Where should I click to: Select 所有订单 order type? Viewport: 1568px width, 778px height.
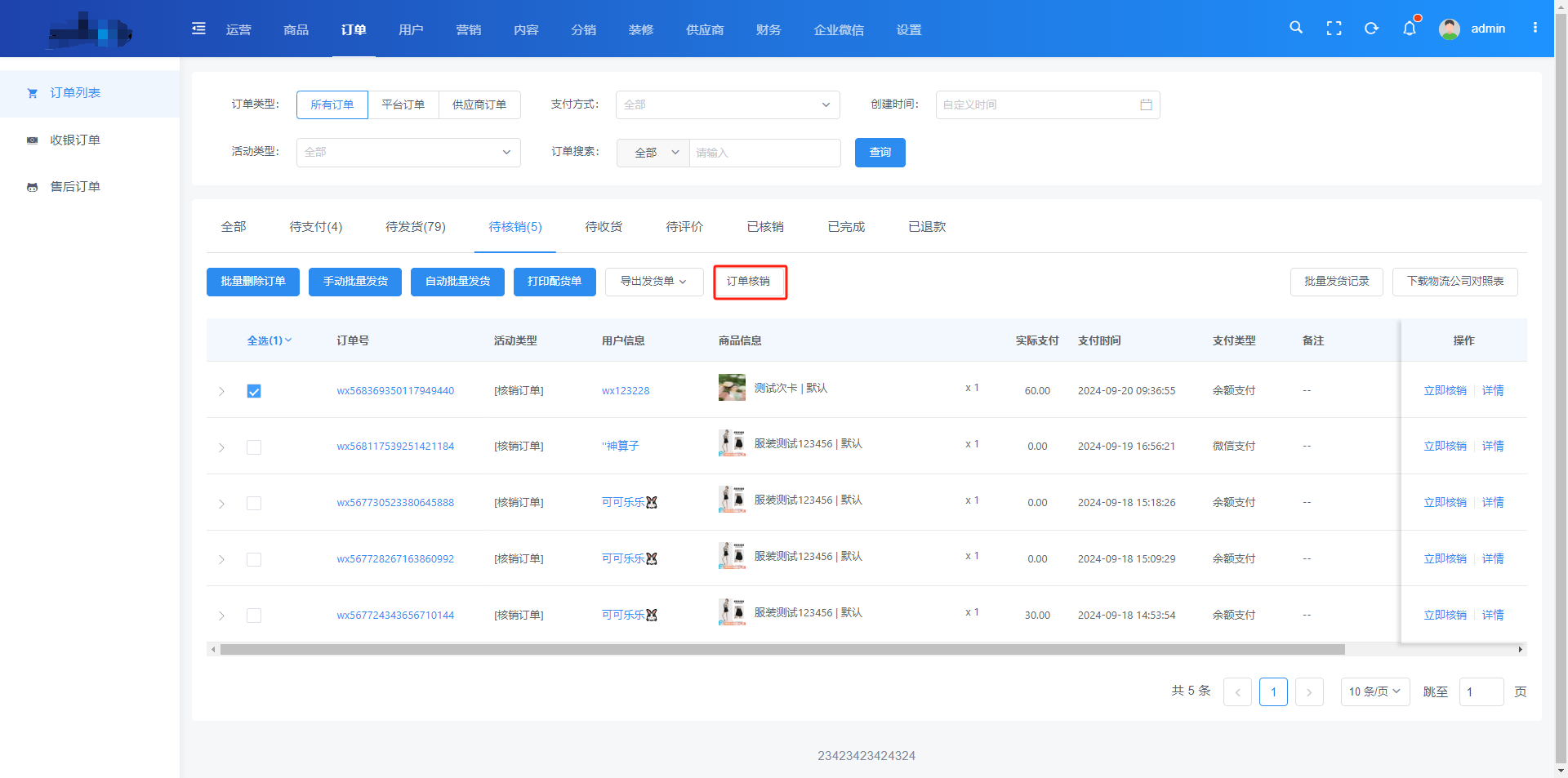[332, 104]
